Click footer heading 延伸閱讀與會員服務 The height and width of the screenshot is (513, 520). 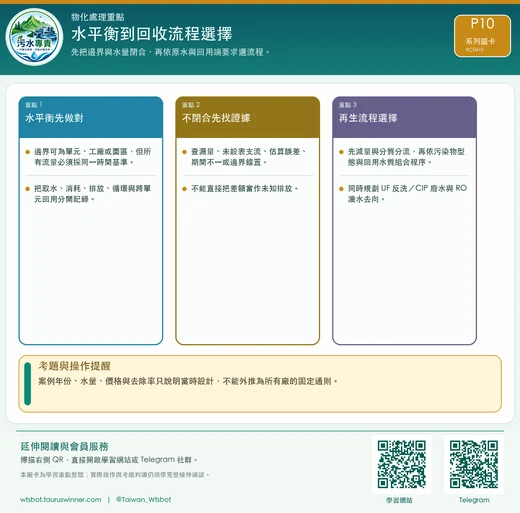click(x=64, y=446)
